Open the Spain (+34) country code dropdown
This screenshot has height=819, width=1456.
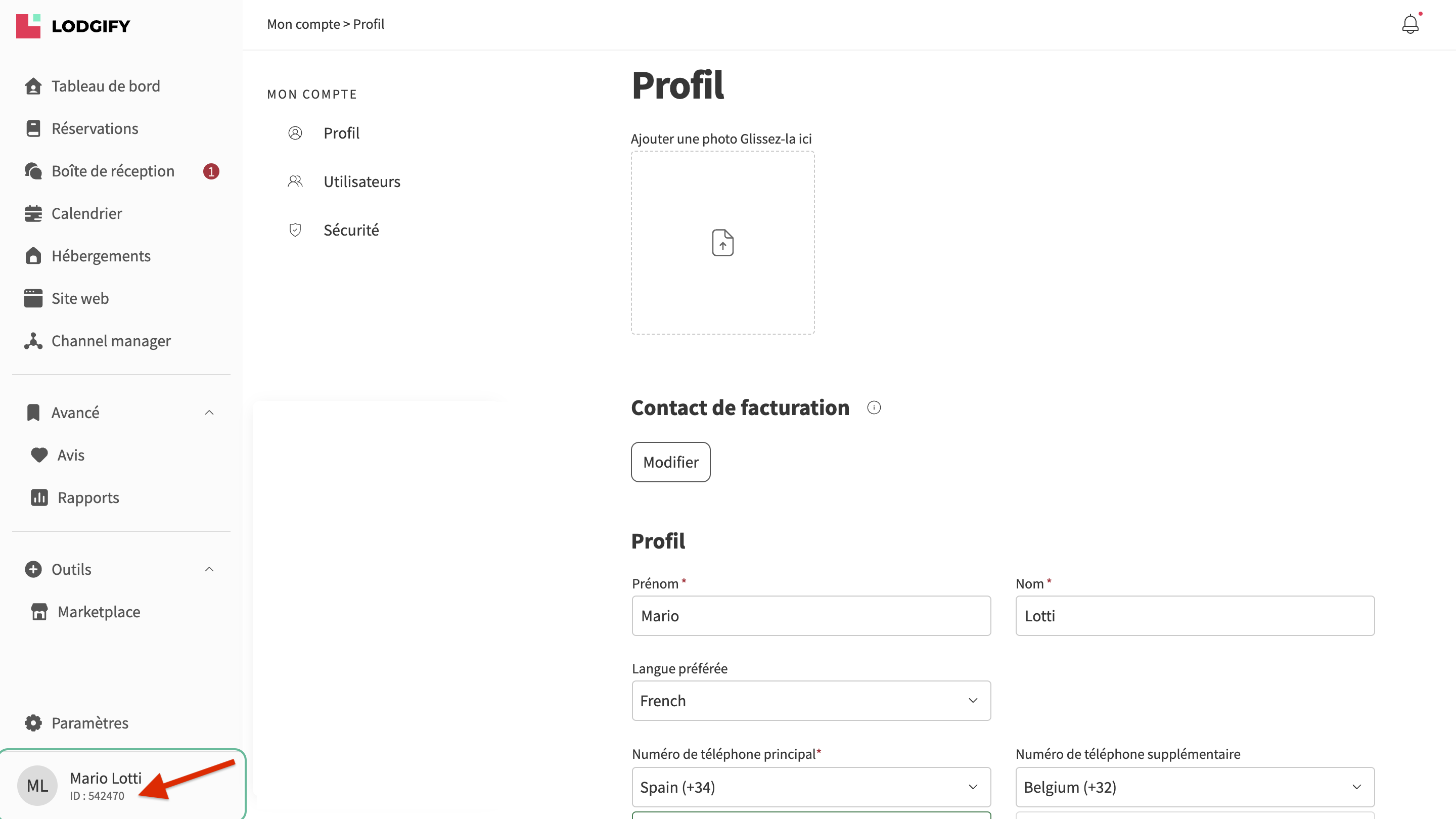click(811, 787)
